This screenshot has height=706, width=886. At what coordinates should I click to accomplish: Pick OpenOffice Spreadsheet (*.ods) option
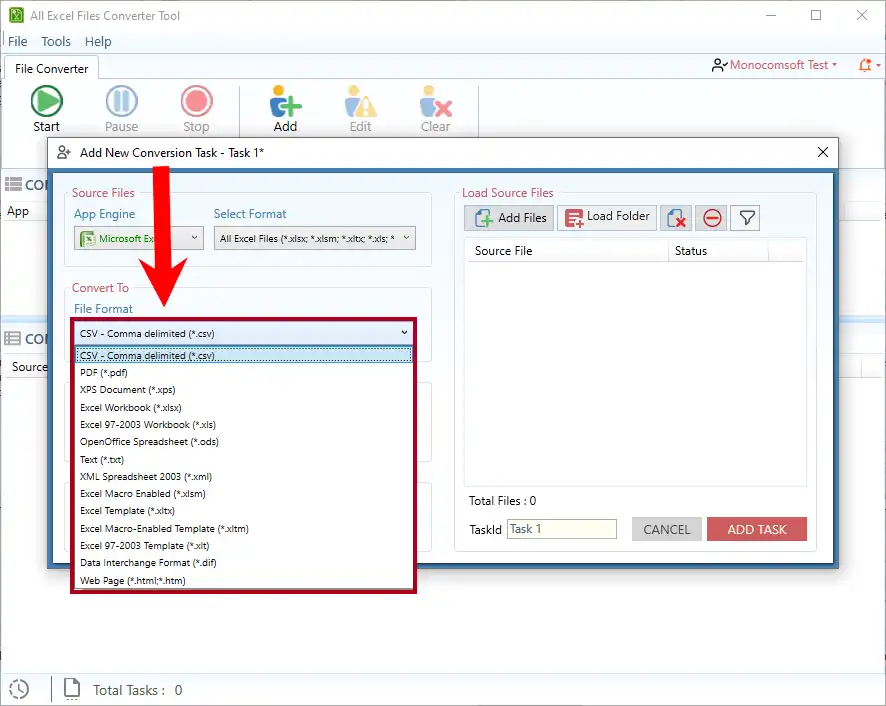(x=244, y=441)
